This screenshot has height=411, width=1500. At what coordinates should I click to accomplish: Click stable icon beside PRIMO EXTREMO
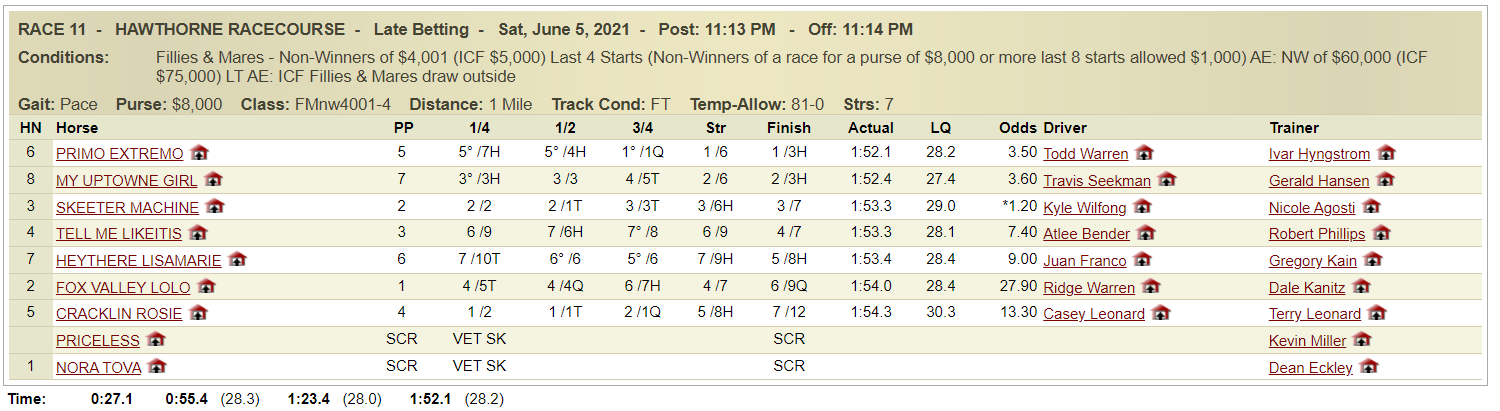click(x=200, y=154)
